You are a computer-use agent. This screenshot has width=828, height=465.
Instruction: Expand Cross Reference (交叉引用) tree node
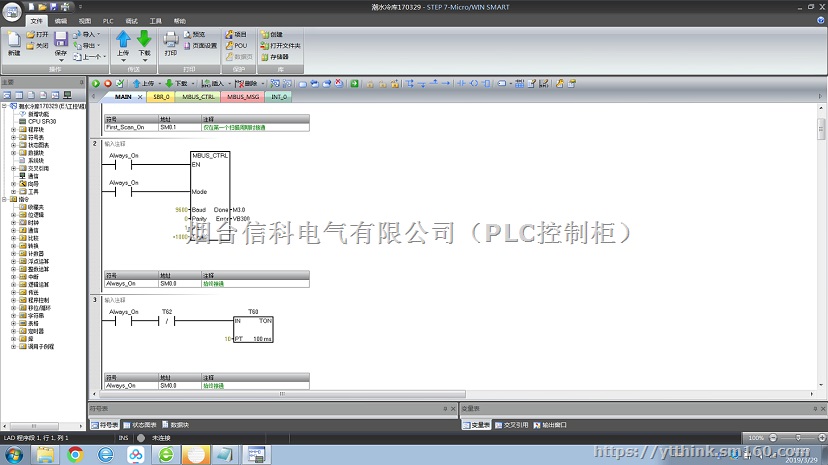pyautogui.click(x=13, y=168)
